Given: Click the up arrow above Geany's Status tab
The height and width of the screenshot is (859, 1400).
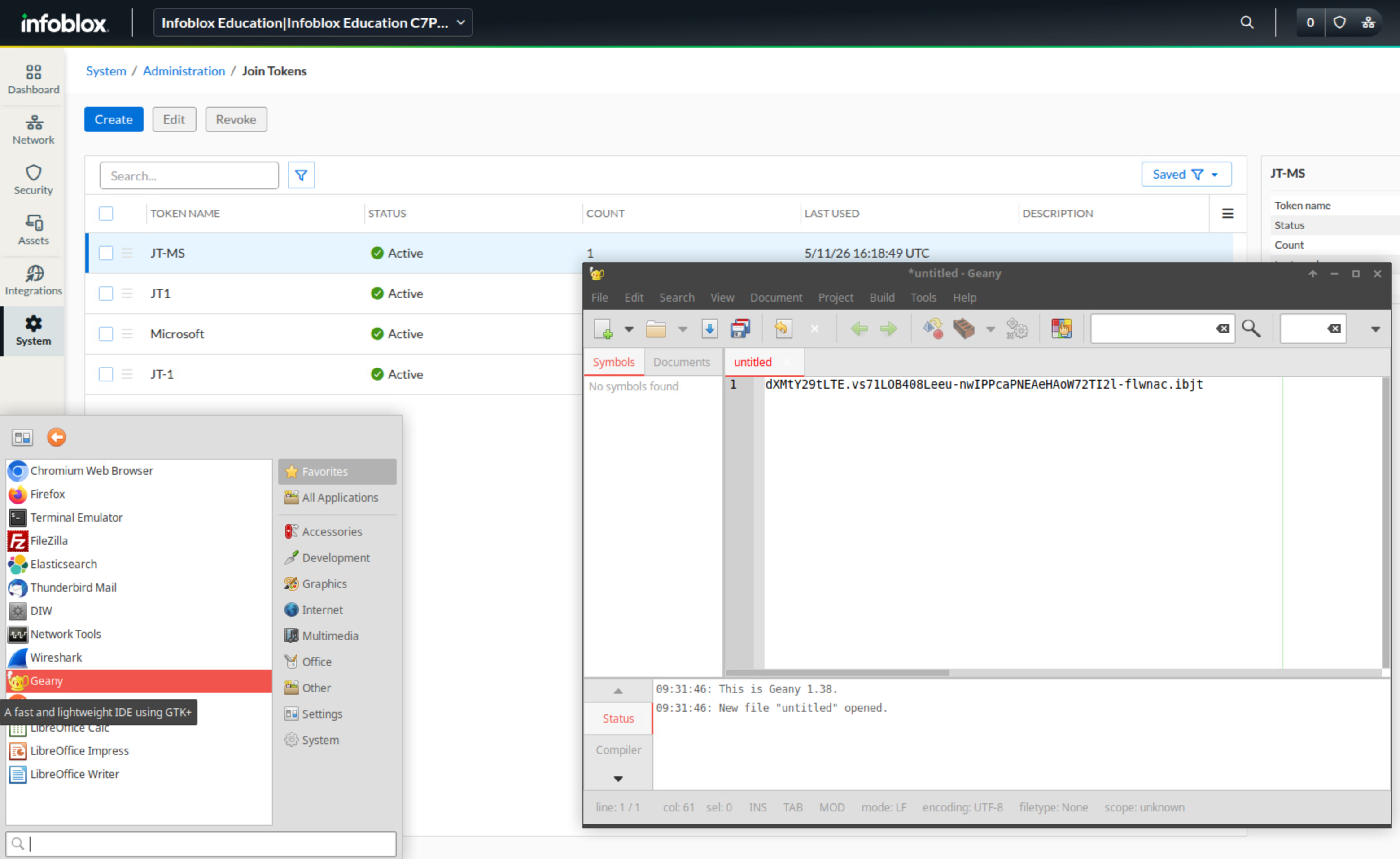Looking at the screenshot, I should (x=618, y=692).
